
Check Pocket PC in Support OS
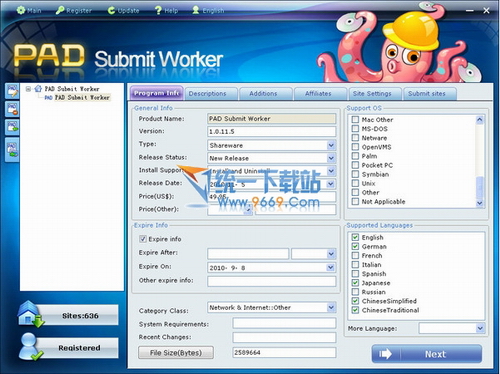pyautogui.click(x=355, y=165)
